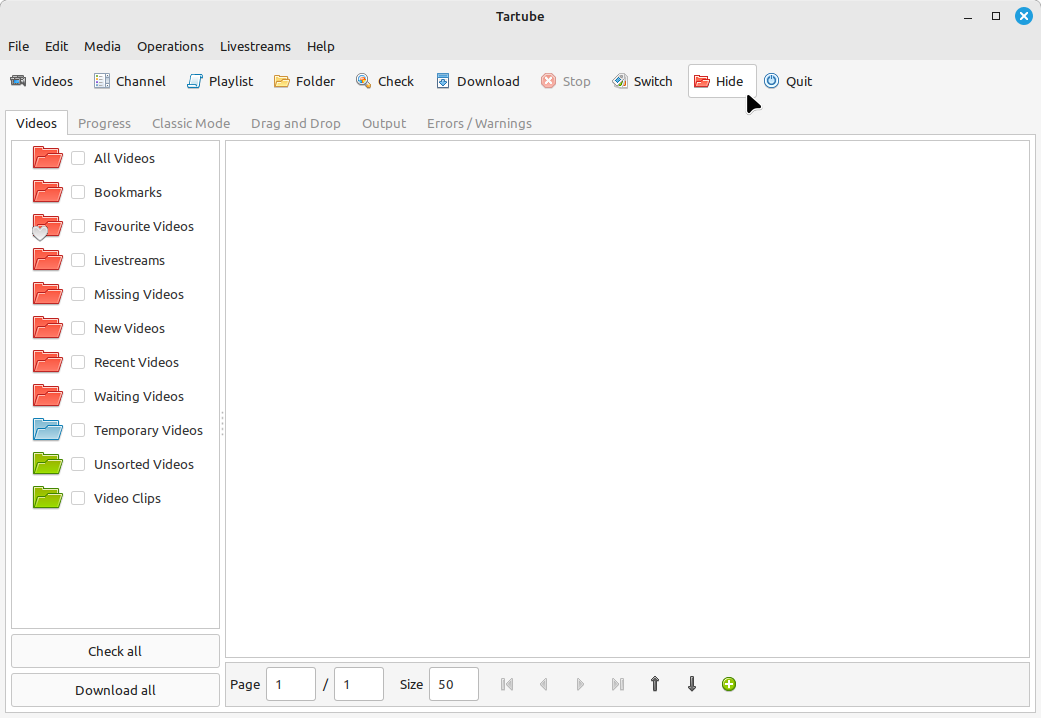The image size is (1041, 718).
Task: Tick the All Videos checkbox
Action: (78, 158)
